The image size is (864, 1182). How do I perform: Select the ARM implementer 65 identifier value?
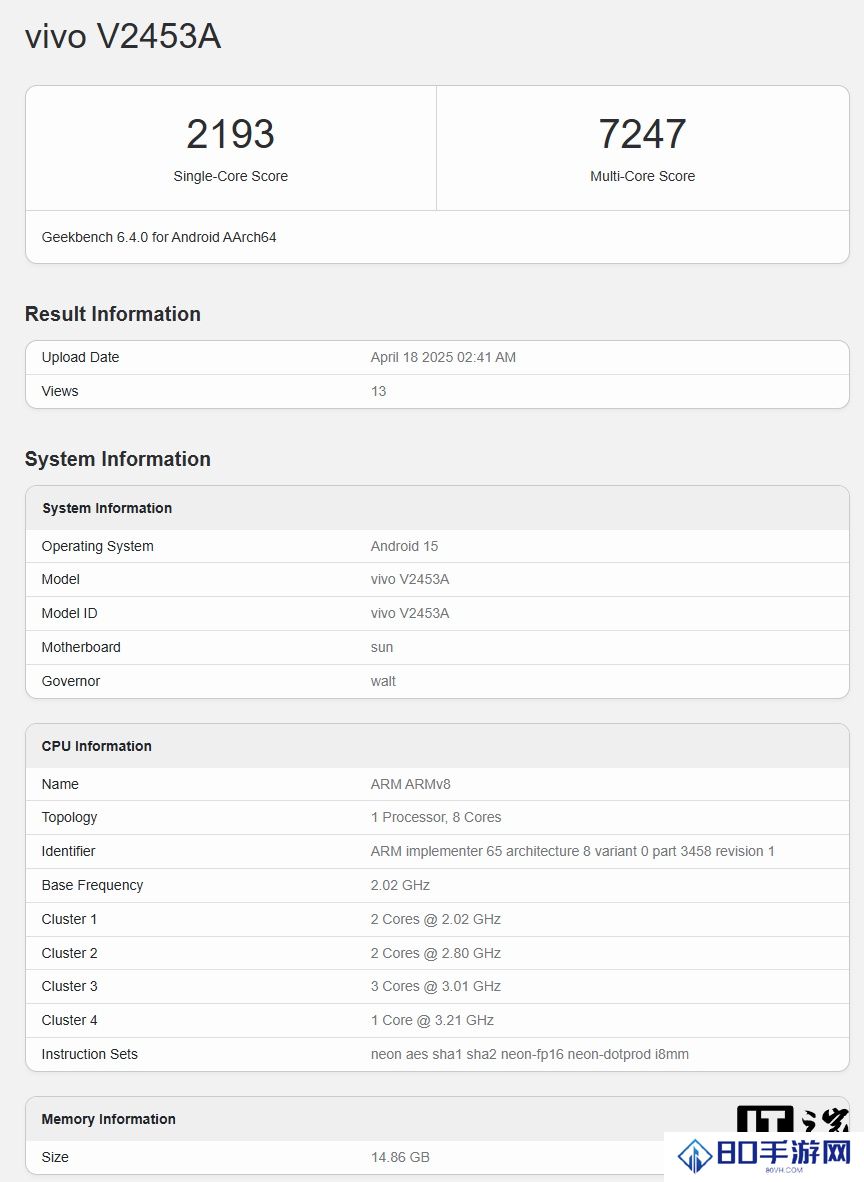572,851
